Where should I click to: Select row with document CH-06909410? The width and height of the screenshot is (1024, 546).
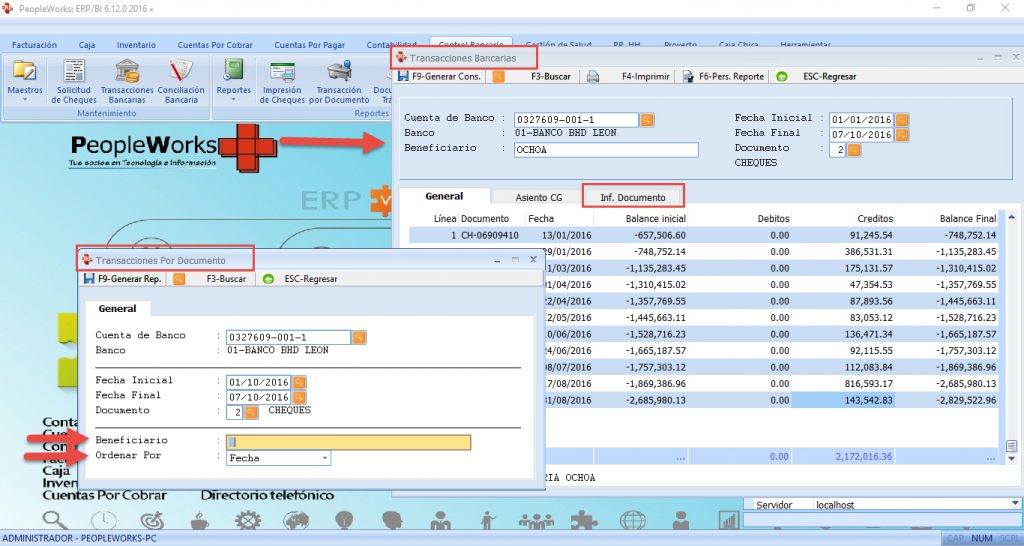[703, 235]
